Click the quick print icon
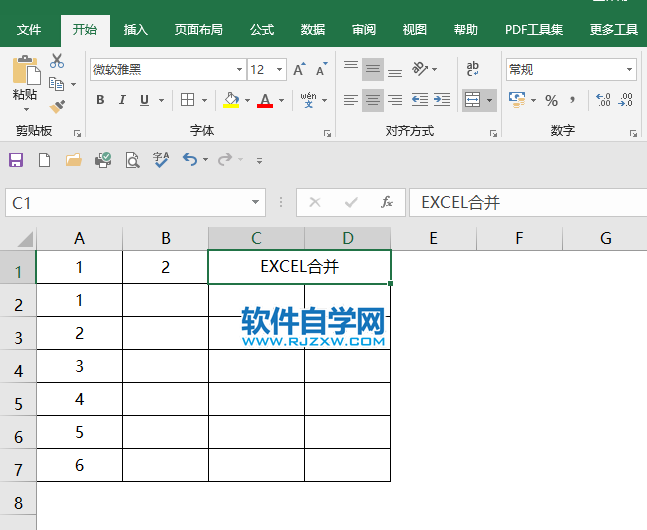The height and width of the screenshot is (530, 647). pyautogui.click(x=103, y=160)
